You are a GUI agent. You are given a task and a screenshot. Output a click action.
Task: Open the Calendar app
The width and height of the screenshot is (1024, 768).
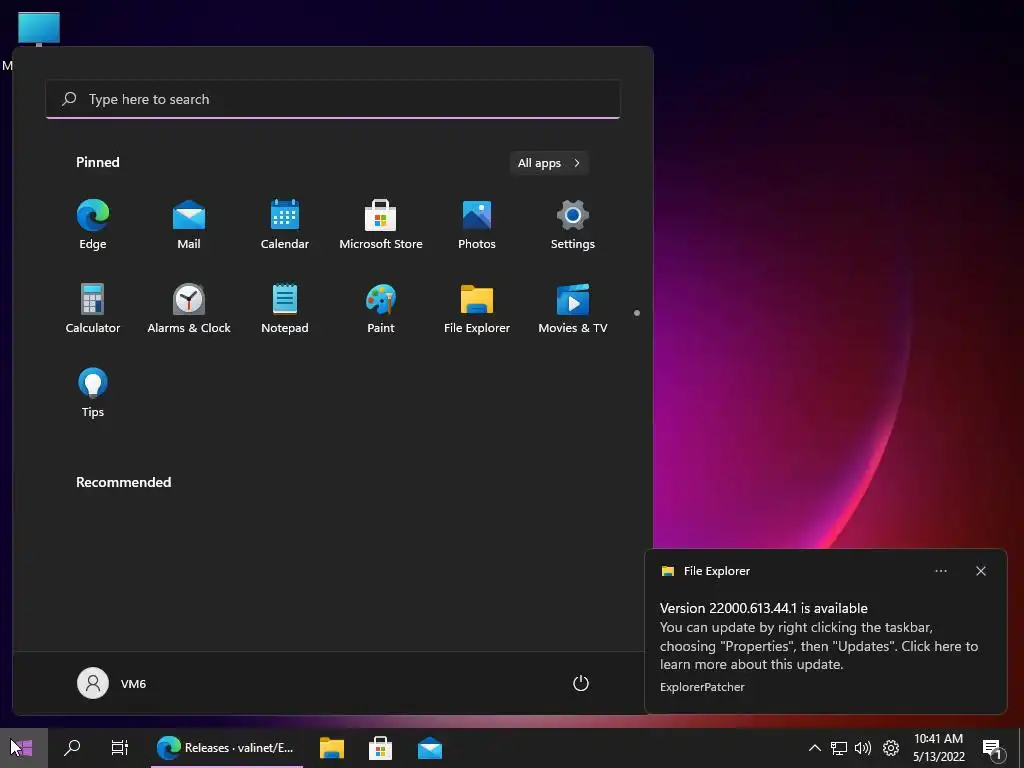[285, 225]
